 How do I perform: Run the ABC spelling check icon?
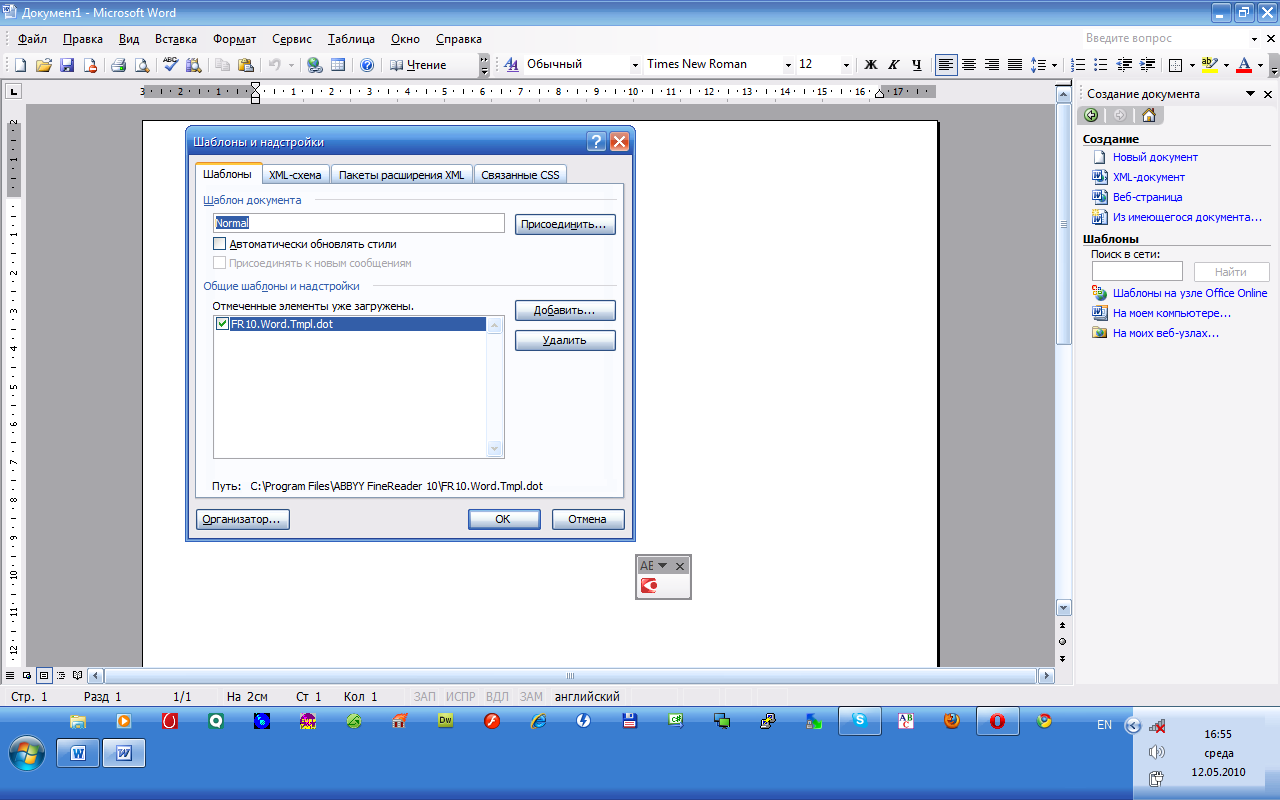(170, 65)
